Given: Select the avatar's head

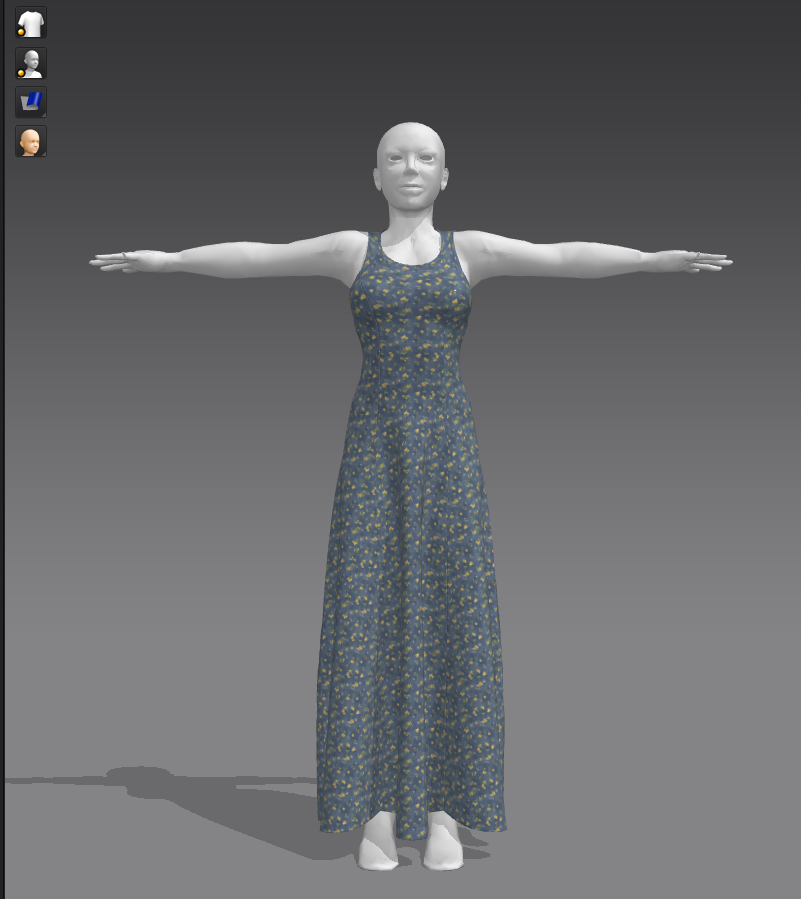Looking at the screenshot, I should pyautogui.click(x=410, y=167).
